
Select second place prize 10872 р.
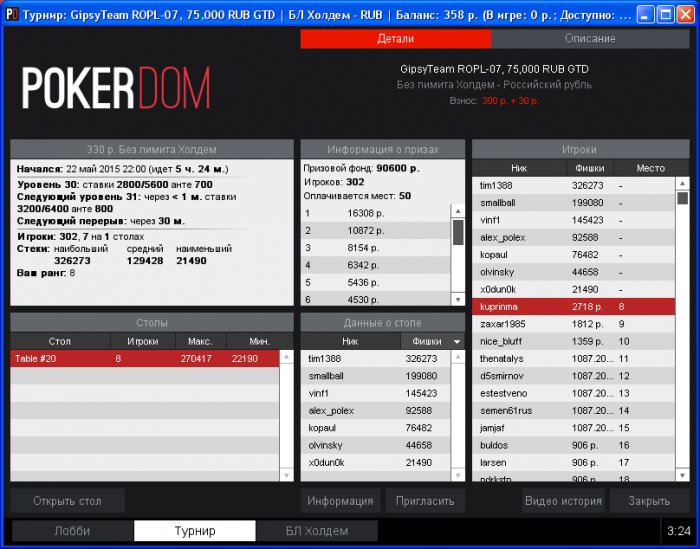coord(376,230)
